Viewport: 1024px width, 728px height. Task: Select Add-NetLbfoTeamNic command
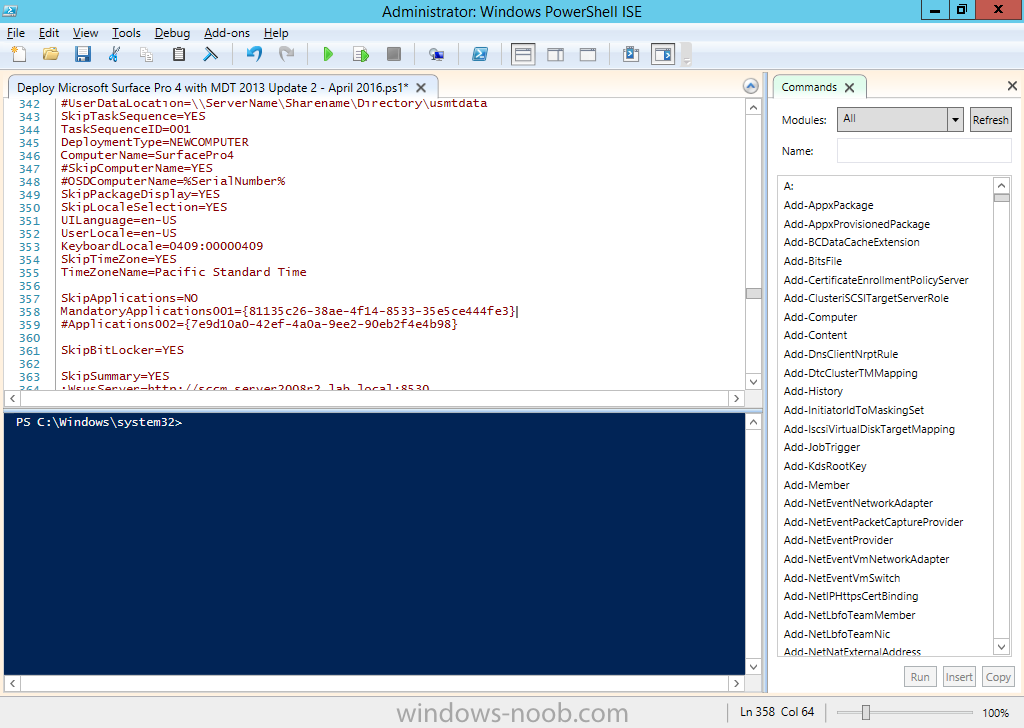tap(837, 634)
